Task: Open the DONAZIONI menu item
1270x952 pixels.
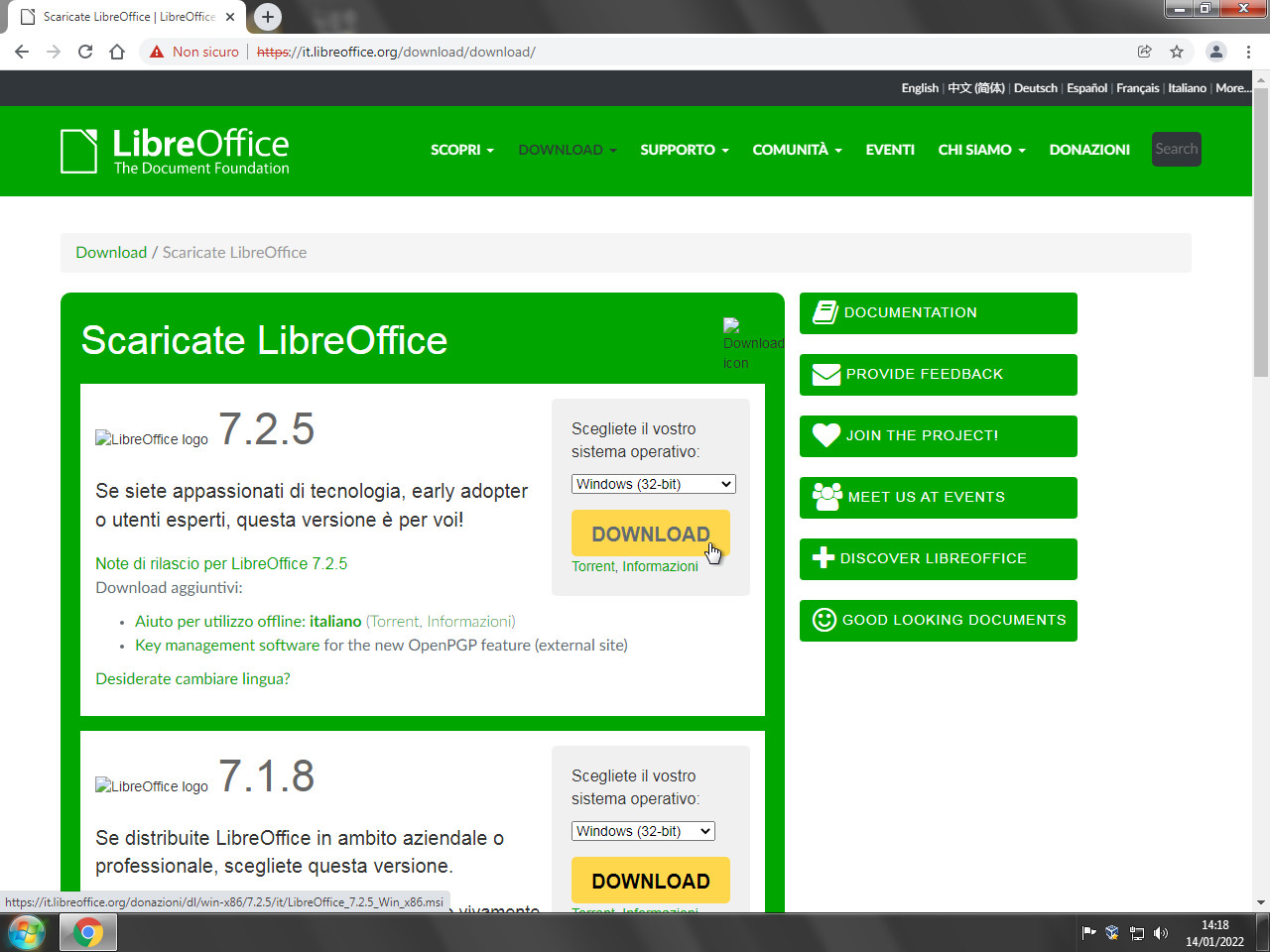Action: pyautogui.click(x=1089, y=150)
